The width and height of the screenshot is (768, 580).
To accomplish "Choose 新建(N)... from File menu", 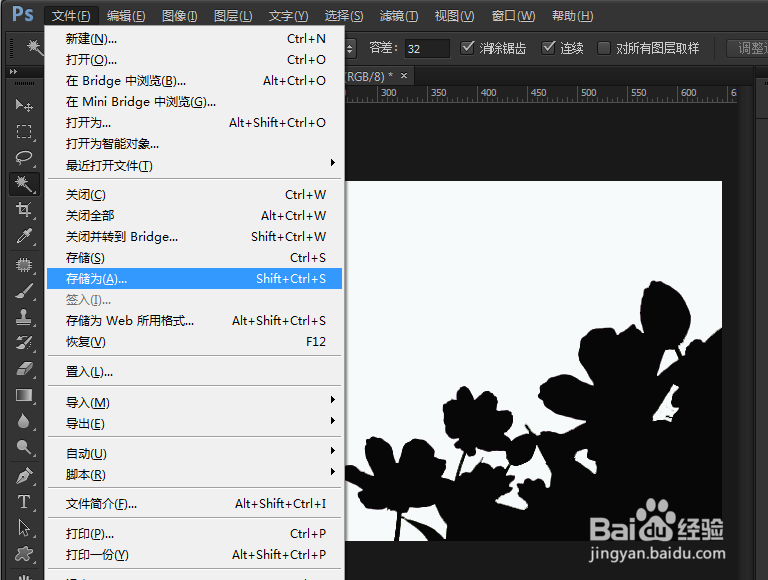I will tap(194, 39).
